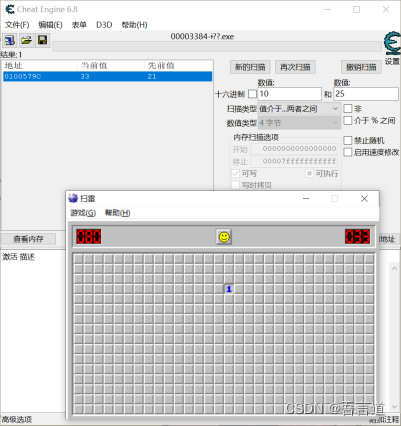Click the 激活 描述 address list header
This screenshot has width=401, height=426.
[x=19, y=257]
